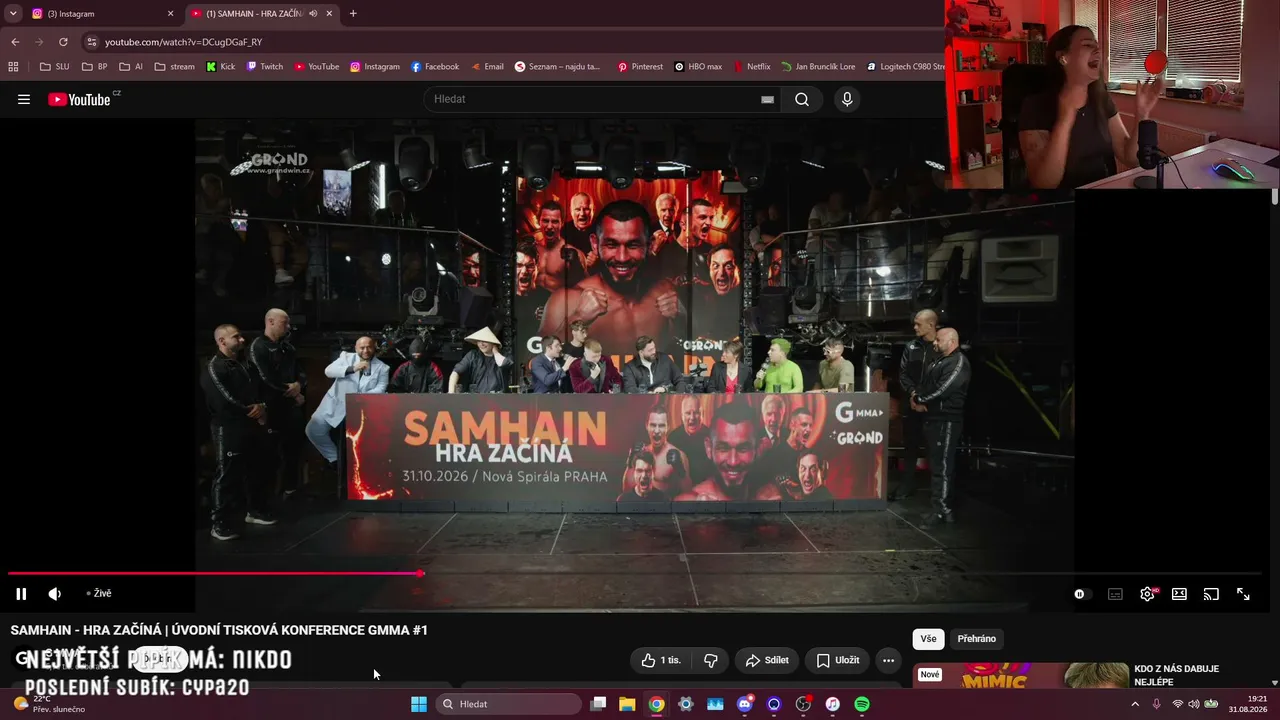This screenshot has width=1280, height=720.
Task: Open the Windows Start menu
Action: pos(419,704)
